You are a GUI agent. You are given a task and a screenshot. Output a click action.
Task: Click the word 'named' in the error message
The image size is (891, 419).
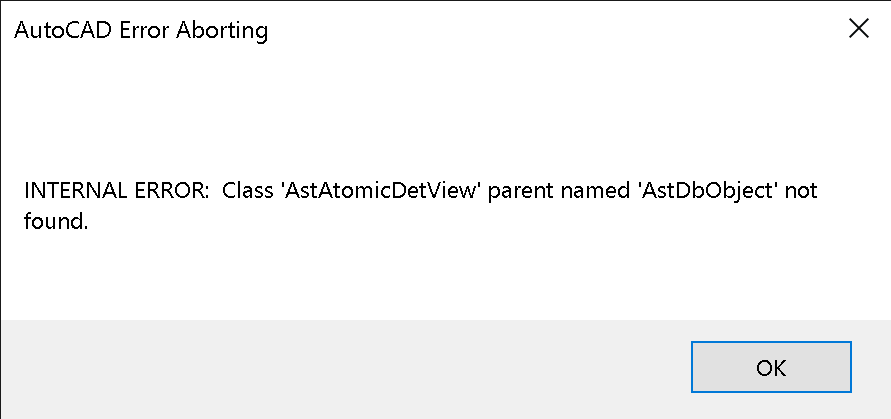[x=594, y=190]
